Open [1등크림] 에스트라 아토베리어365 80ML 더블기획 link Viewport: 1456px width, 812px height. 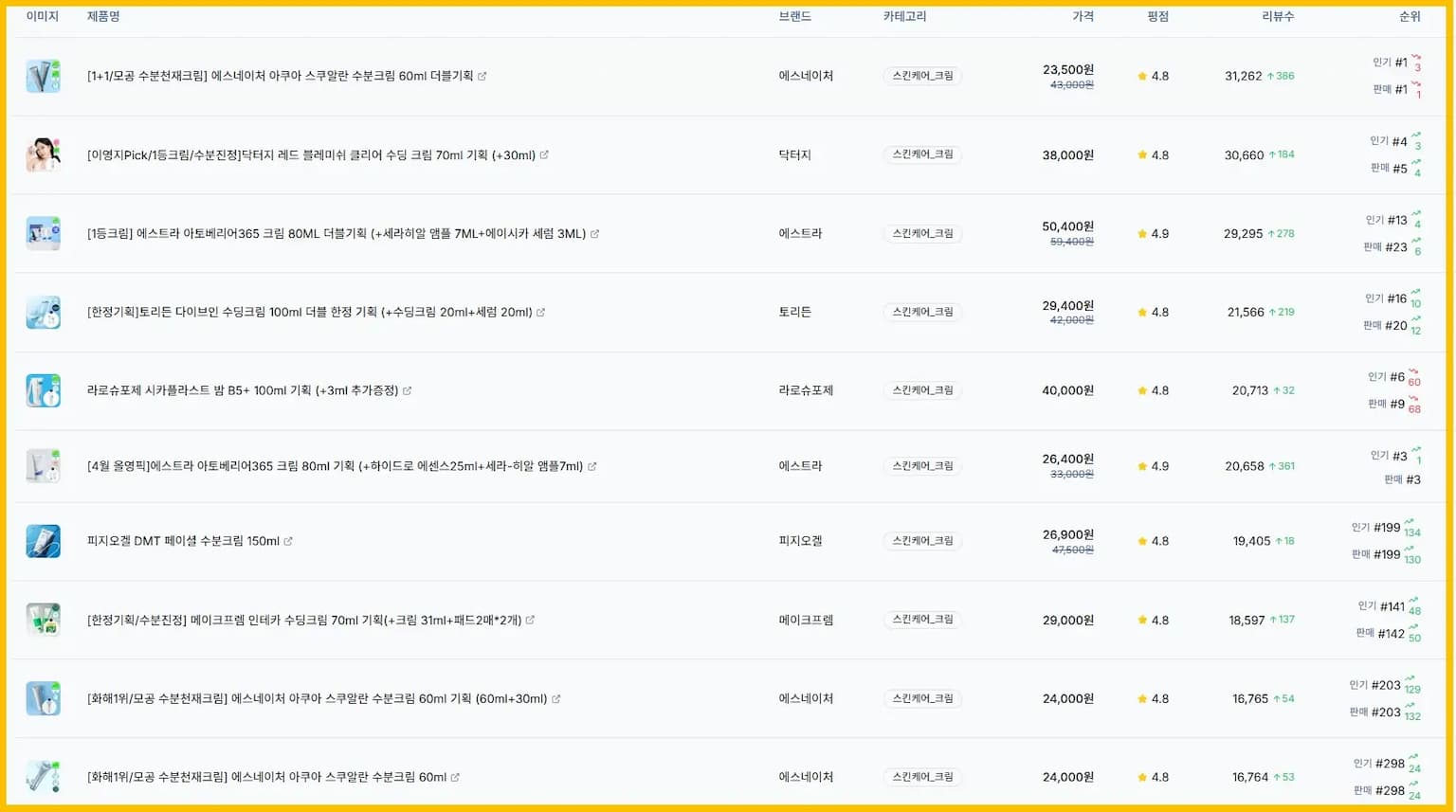337,233
